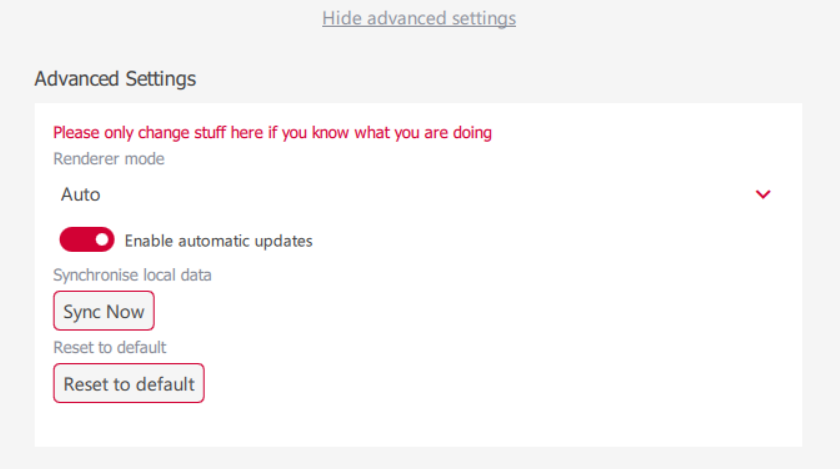Click the 'Hide advanced settings' link
The height and width of the screenshot is (469, 840).
419,18
